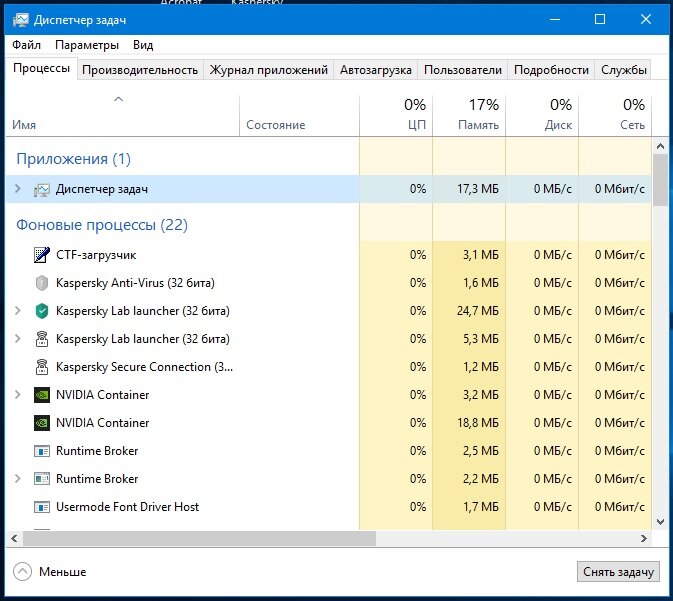673x601 pixels.
Task: Open the Службы tab
Action: 624,70
